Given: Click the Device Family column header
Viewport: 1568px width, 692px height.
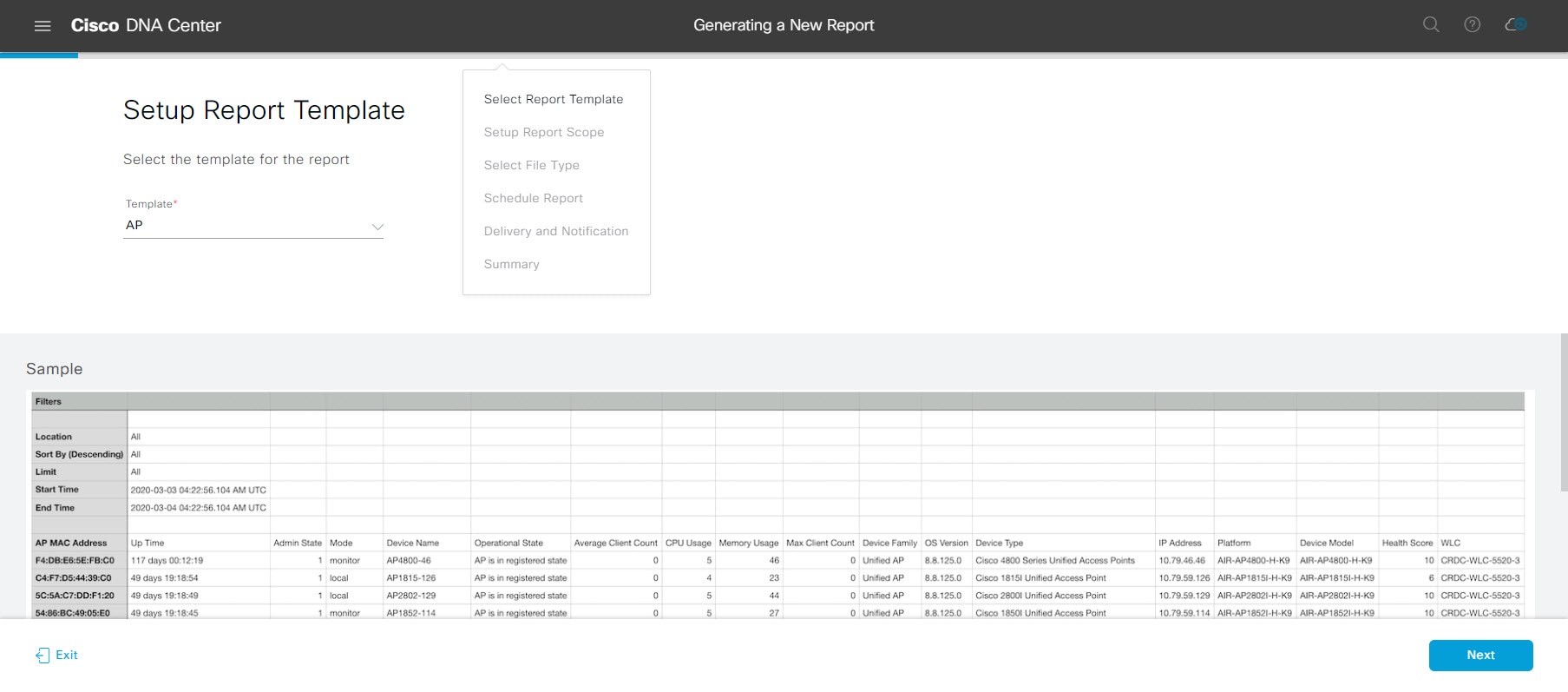Looking at the screenshot, I should [889, 543].
